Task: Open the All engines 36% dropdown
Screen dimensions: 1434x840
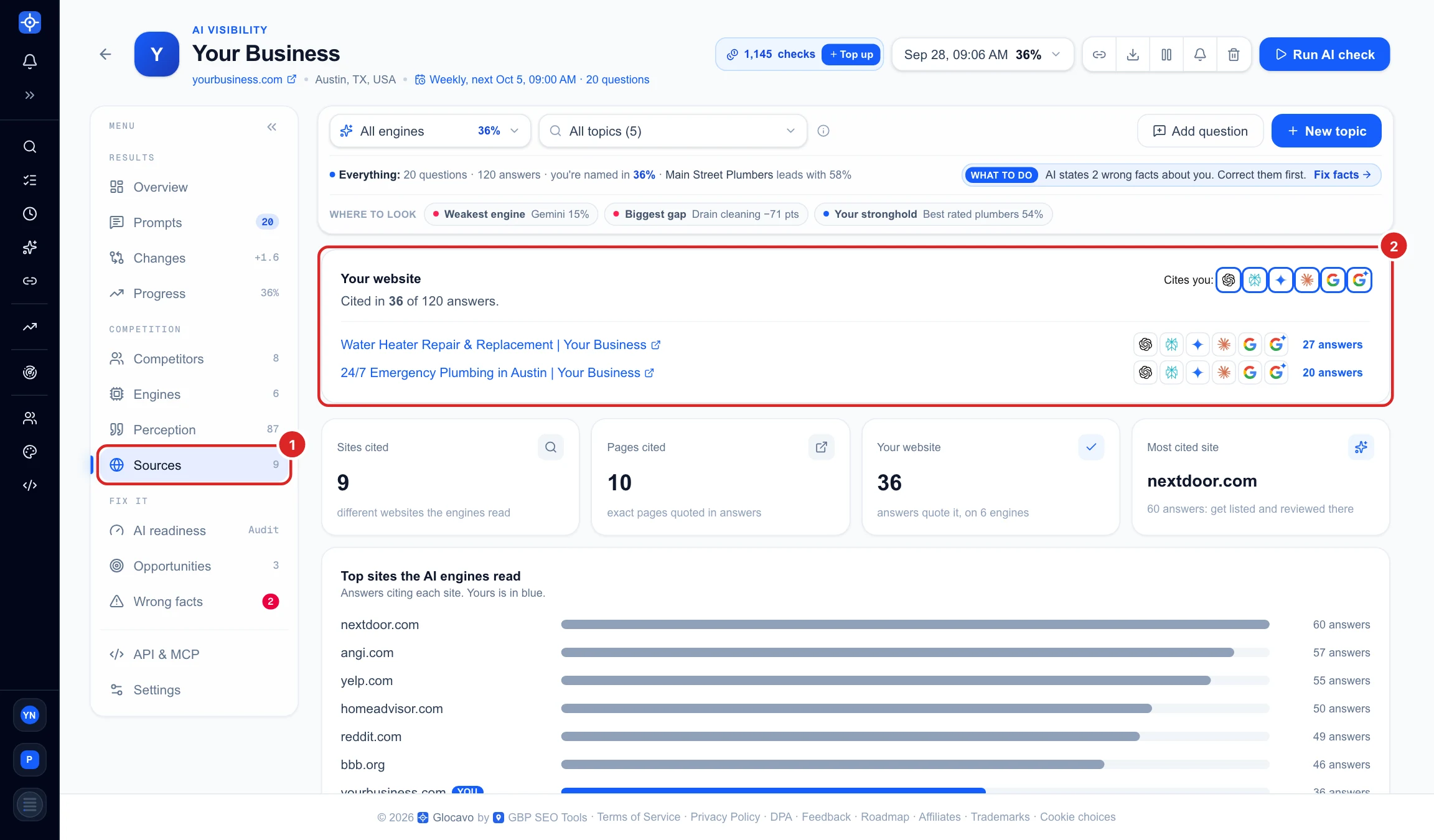Action: (430, 131)
